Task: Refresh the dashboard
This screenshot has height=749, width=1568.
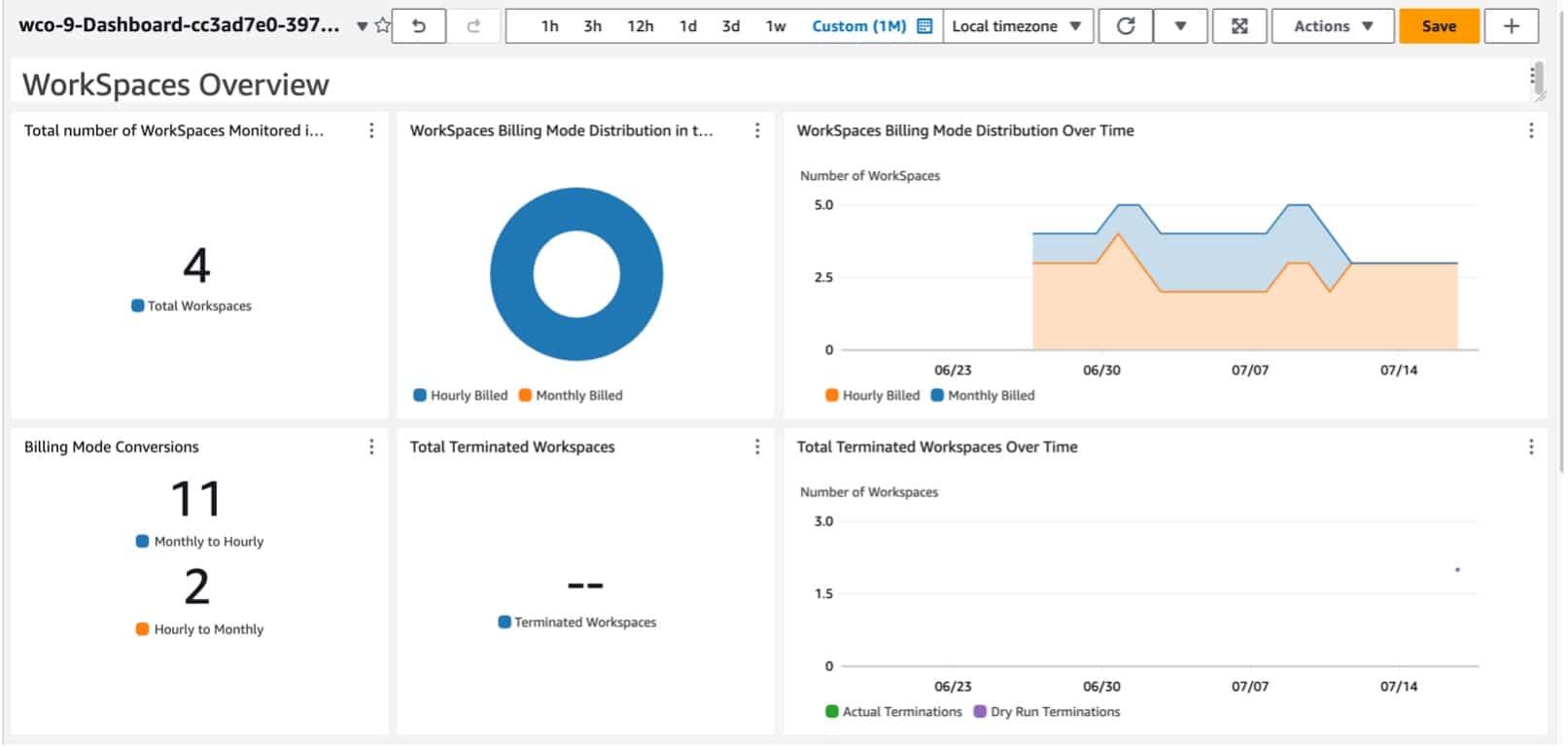Action: pos(1126,26)
